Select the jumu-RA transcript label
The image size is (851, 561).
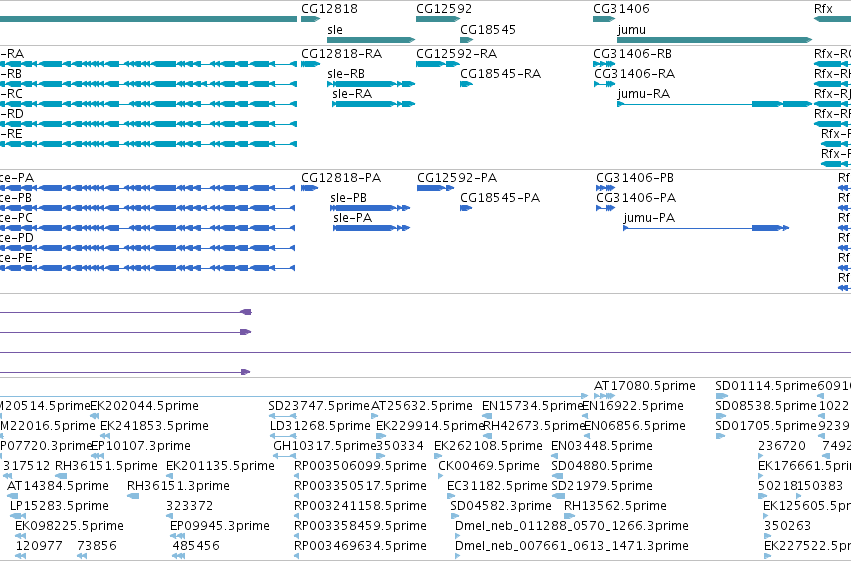[x=644, y=94]
